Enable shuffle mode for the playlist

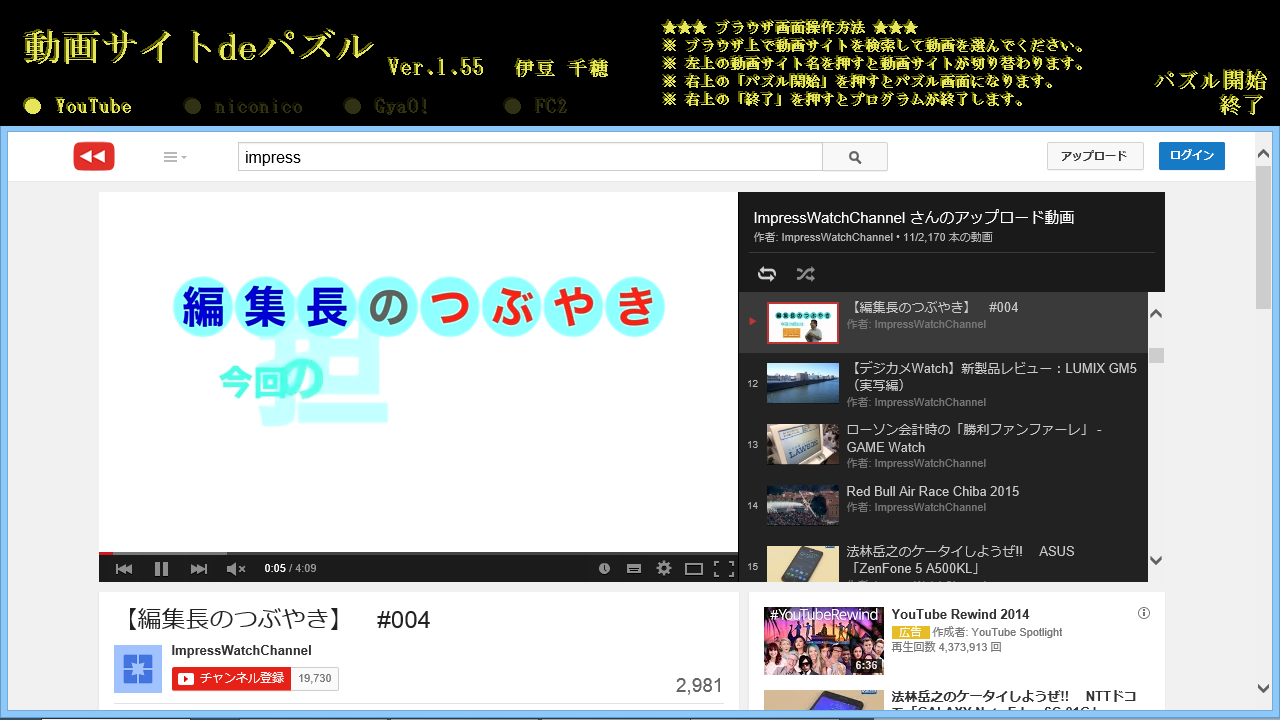pos(805,273)
